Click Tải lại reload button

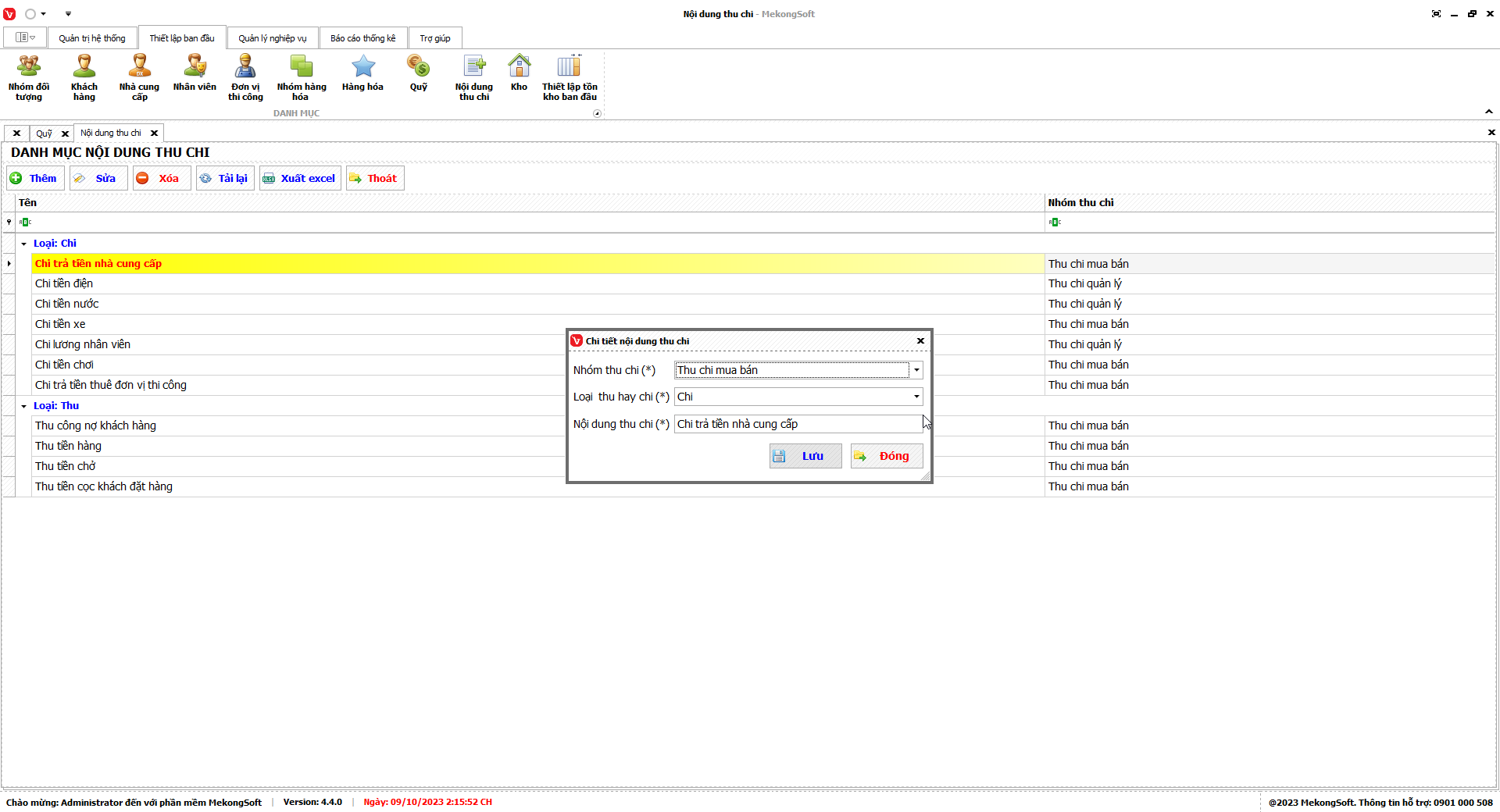click(x=224, y=178)
